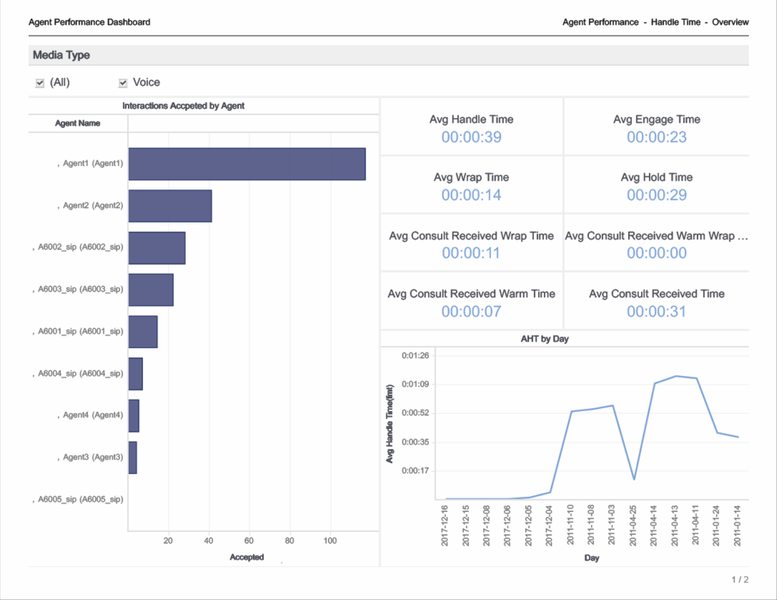
Task: Toggle the (All) media type checkbox
Action: (40, 83)
